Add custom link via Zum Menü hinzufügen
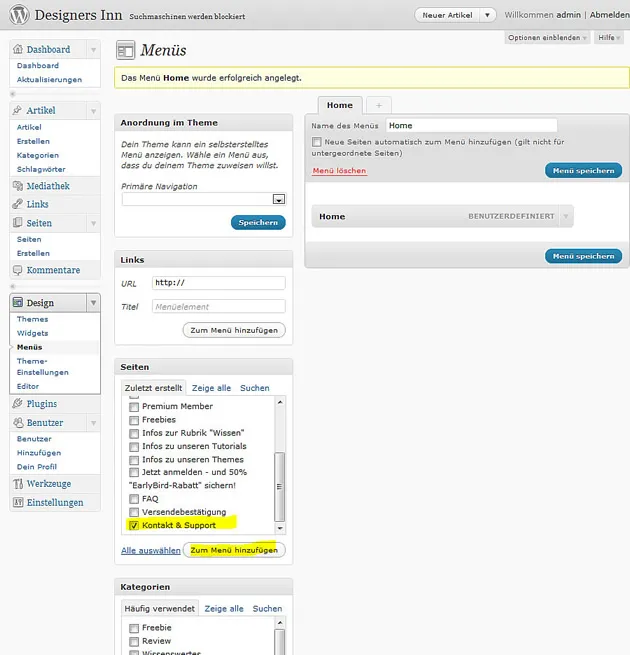Viewport: 630px width, 655px height. point(234,330)
